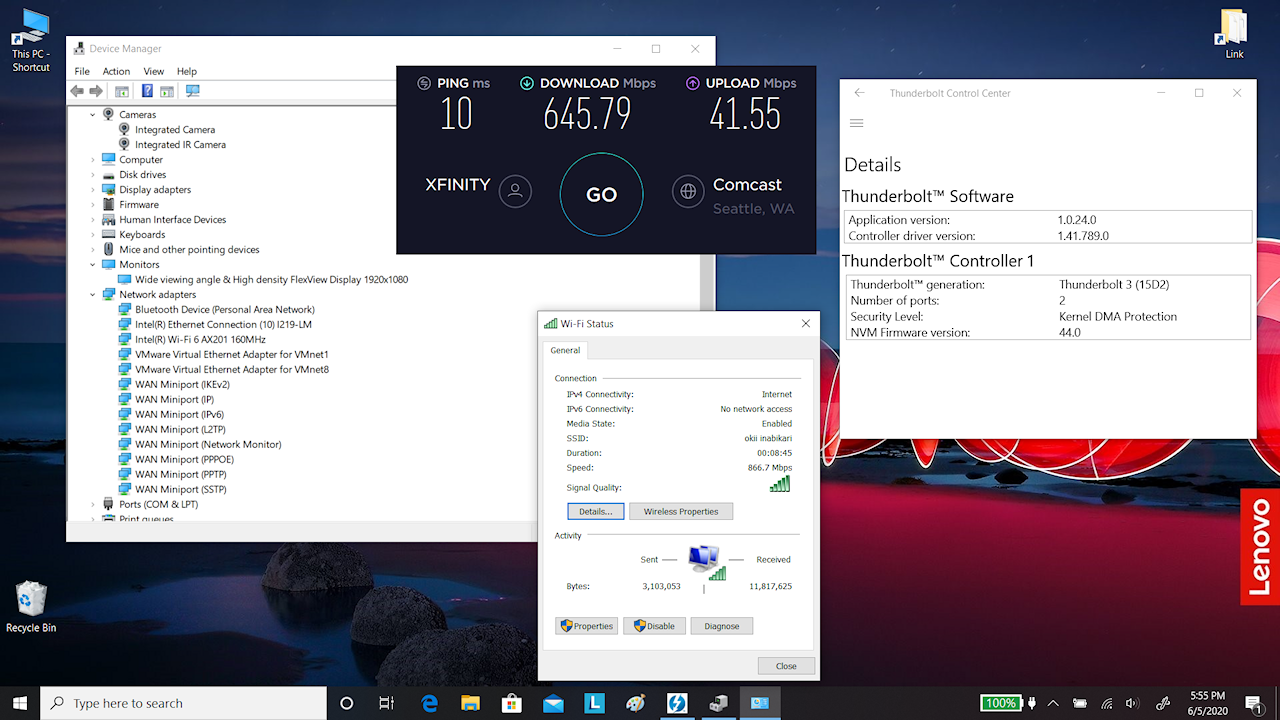Collapse the Network adapters category
The width and height of the screenshot is (1280, 720).
(93, 294)
